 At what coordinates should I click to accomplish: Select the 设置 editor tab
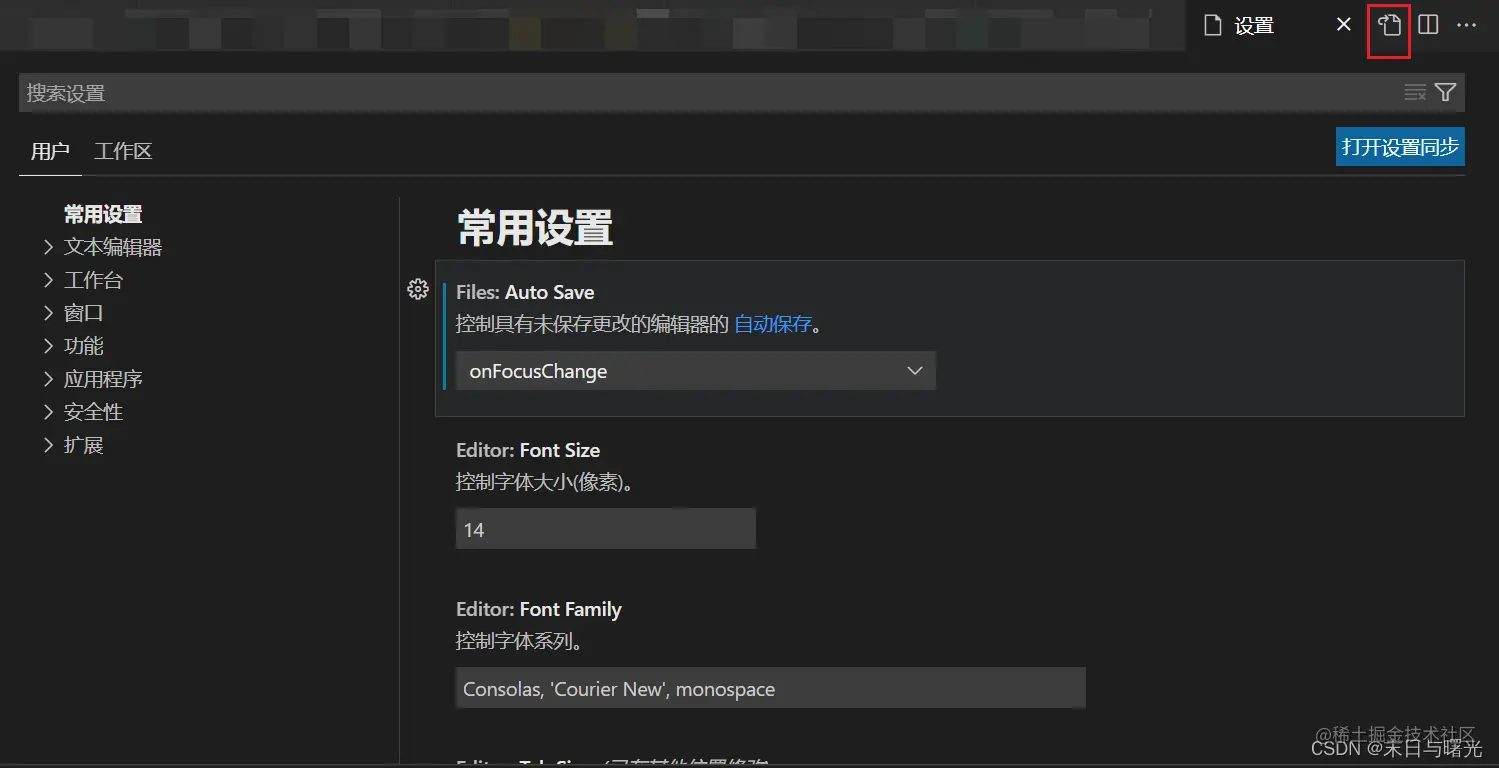point(1253,25)
